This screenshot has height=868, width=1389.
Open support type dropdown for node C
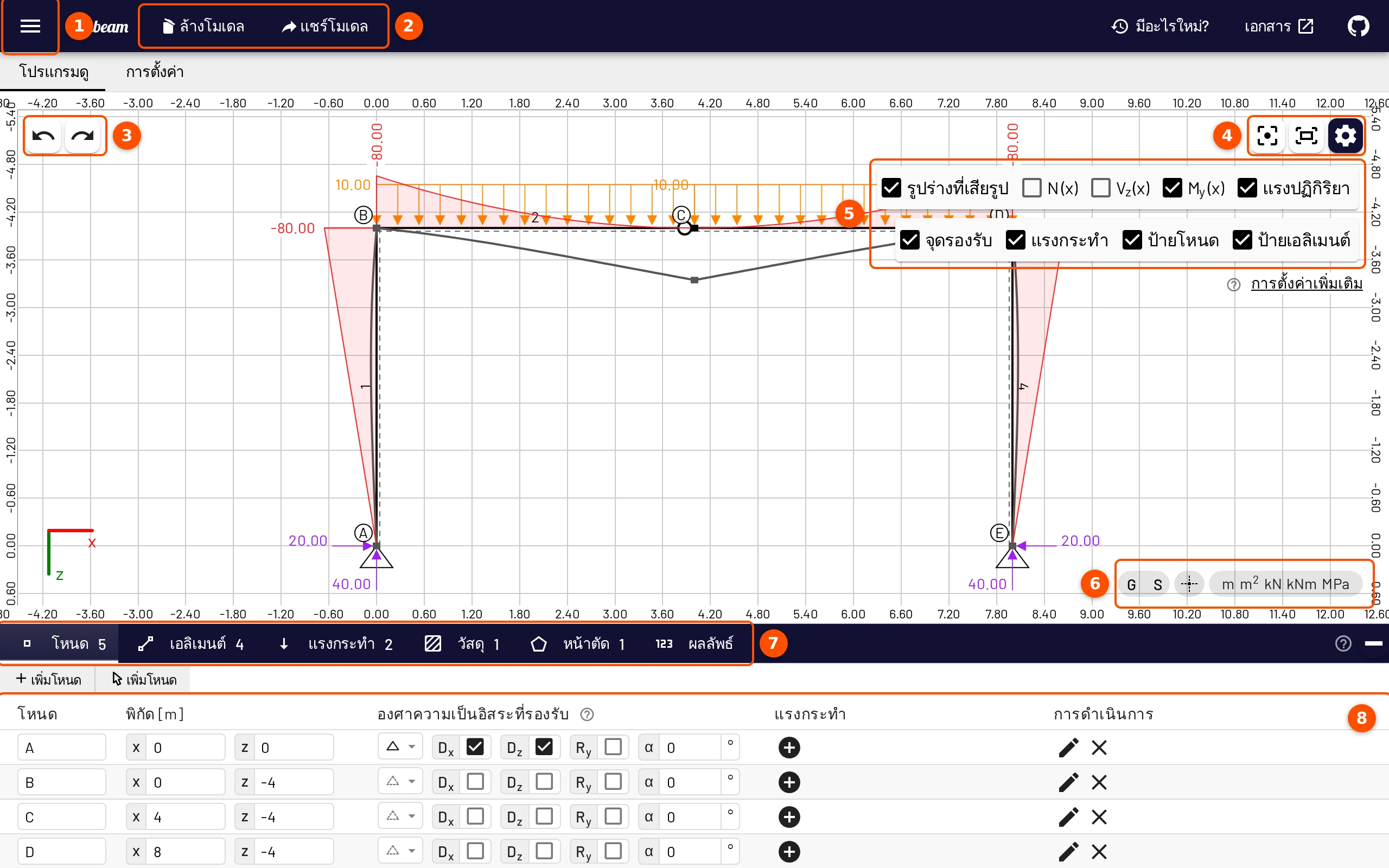(400, 816)
